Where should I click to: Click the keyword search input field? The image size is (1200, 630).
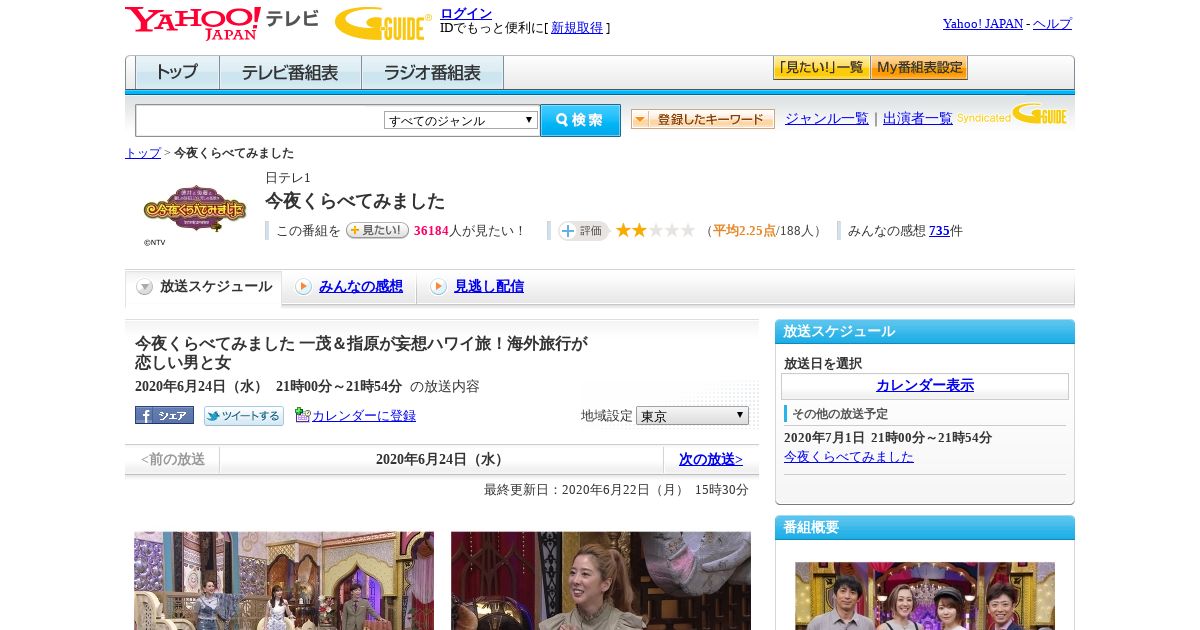tap(259, 120)
